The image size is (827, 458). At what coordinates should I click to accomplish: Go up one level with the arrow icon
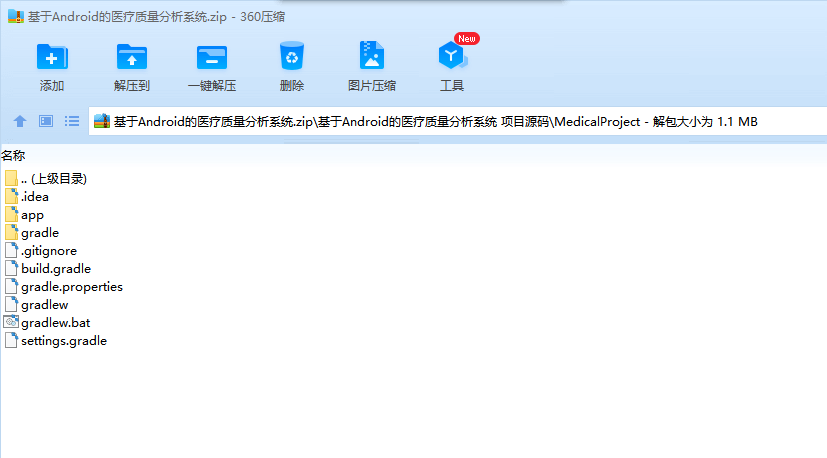pos(20,121)
